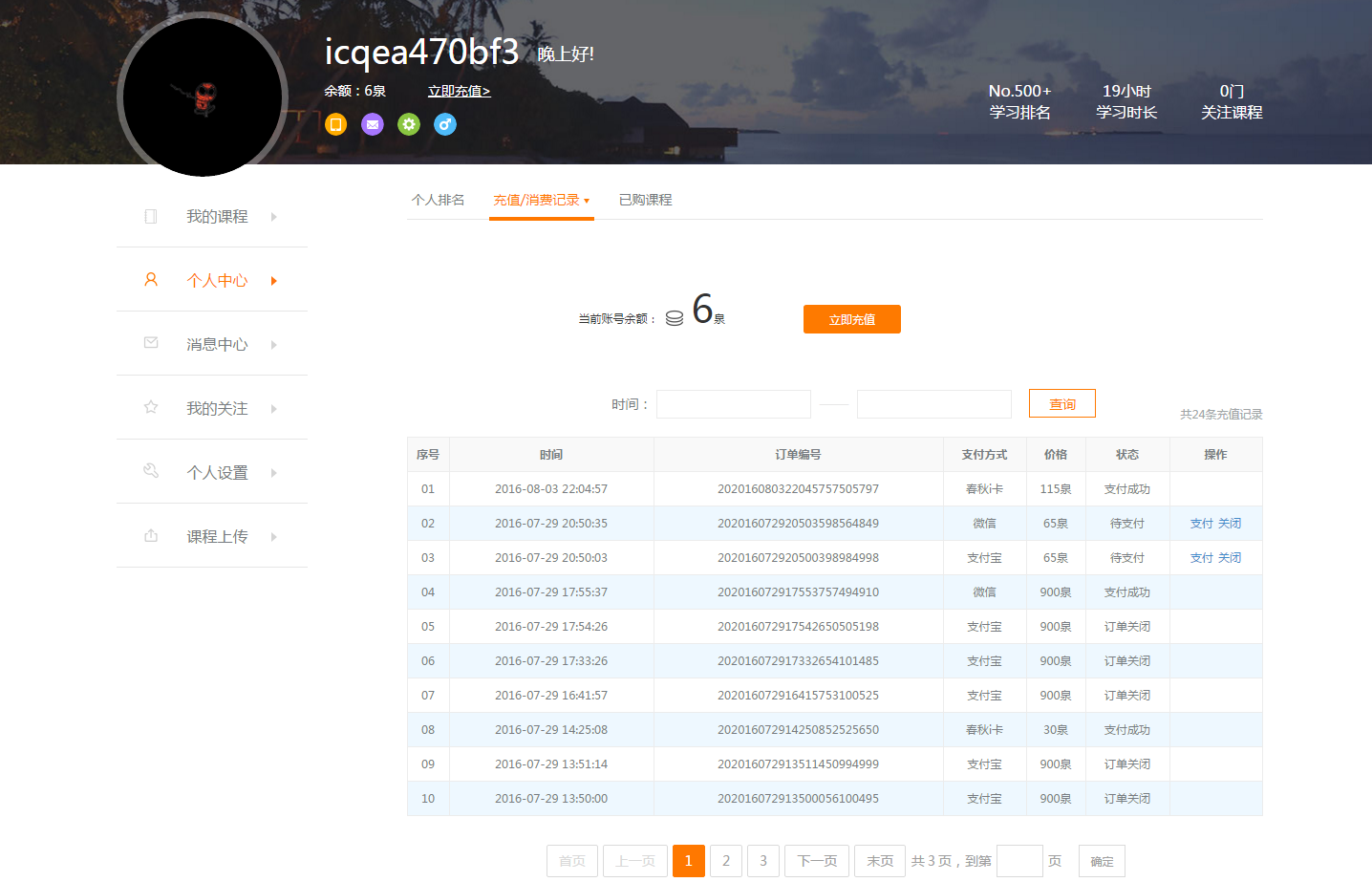1372x882 pixels.
Task: Click the notebook icon beside 我的课程
Action: (x=151, y=216)
